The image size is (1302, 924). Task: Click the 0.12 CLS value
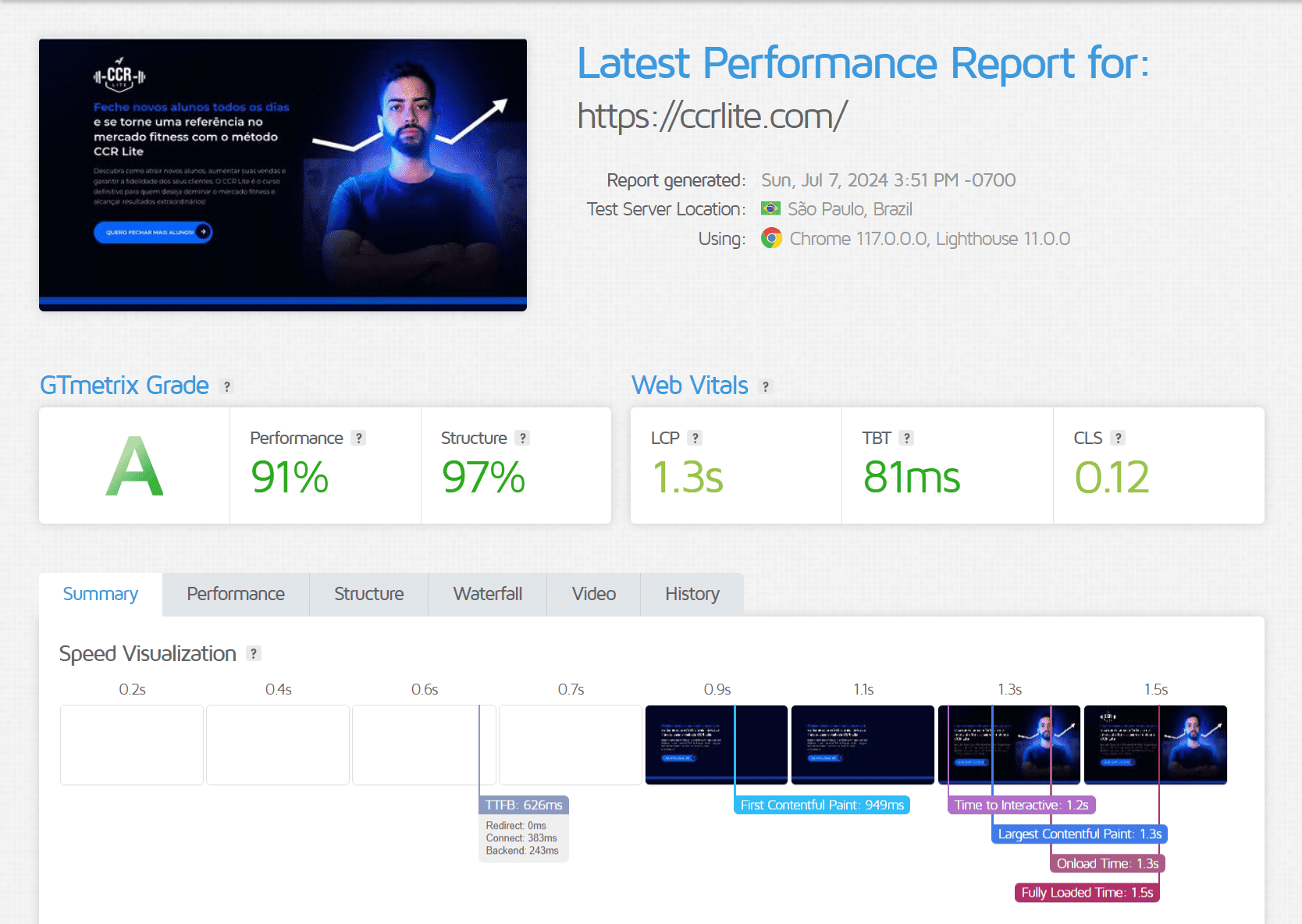pyautogui.click(x=1112, y=477)
